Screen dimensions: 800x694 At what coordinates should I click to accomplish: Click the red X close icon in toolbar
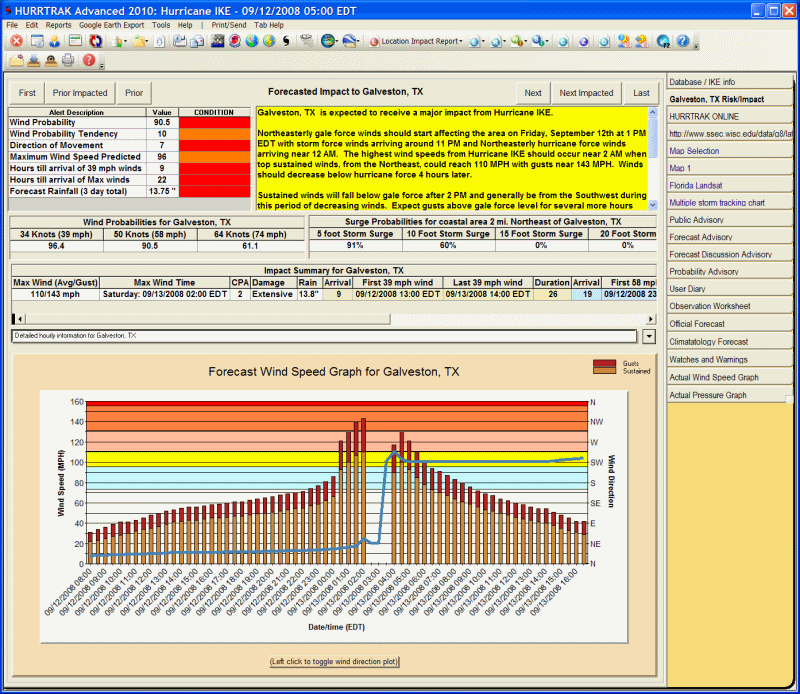pos(17,42)
